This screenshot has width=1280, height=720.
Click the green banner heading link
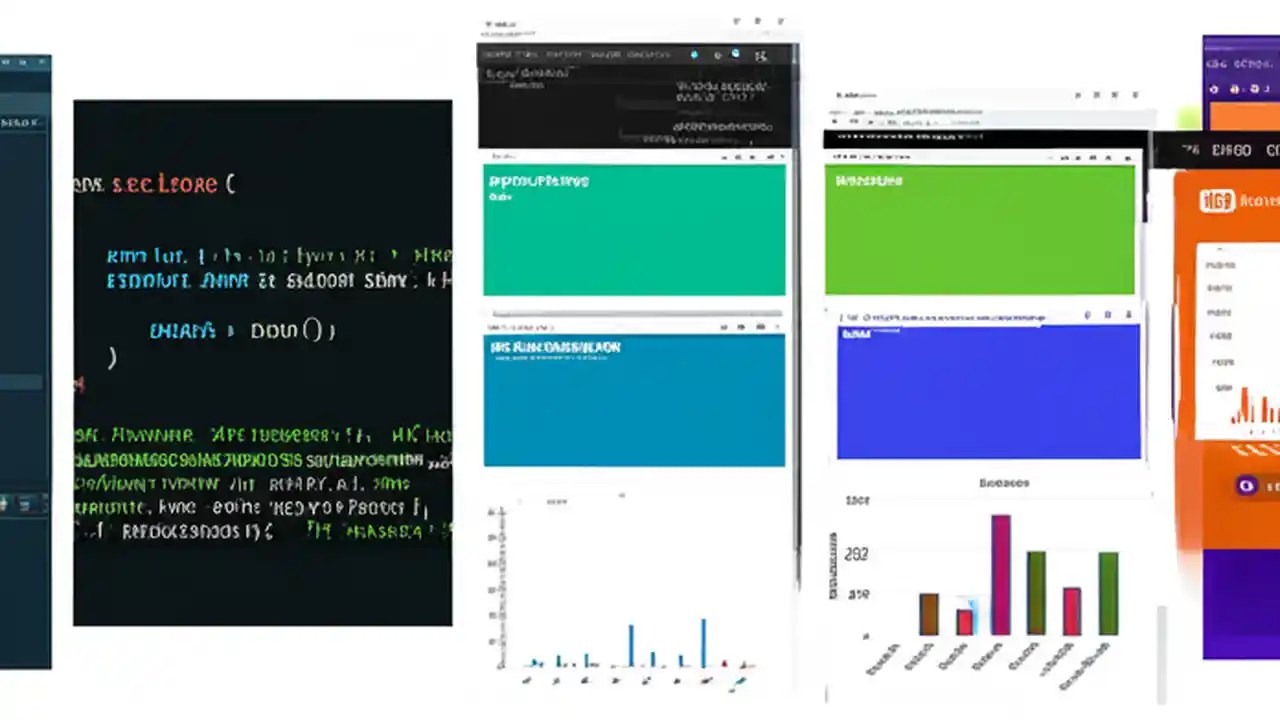point(868,181)
